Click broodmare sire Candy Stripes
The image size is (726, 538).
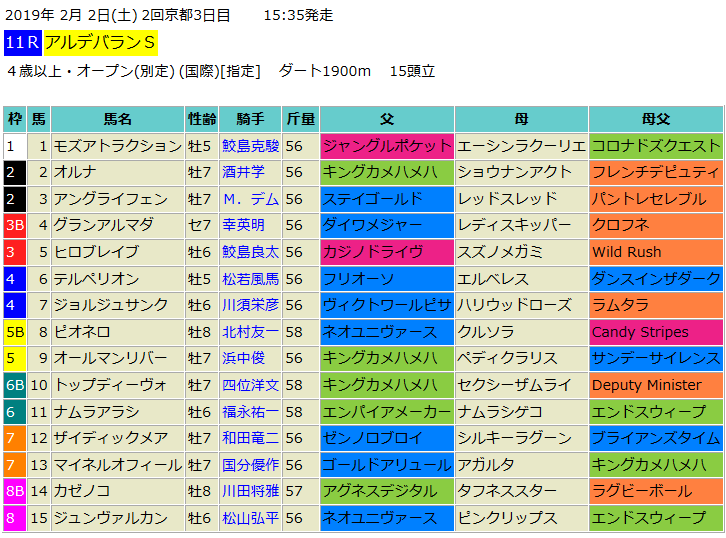pyautogui.click(x=656, y=332)
